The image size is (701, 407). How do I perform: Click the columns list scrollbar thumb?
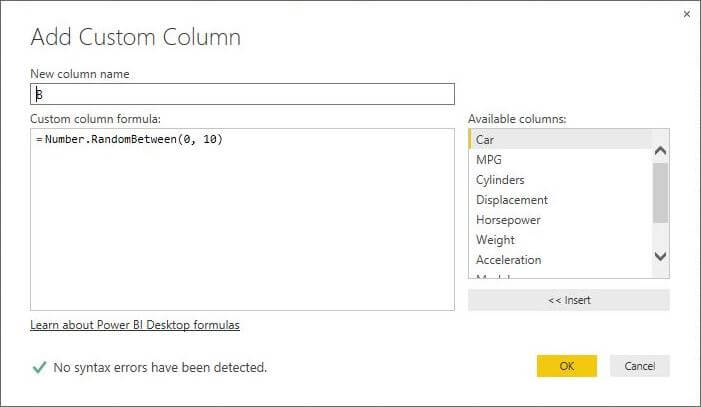point(660,190)
